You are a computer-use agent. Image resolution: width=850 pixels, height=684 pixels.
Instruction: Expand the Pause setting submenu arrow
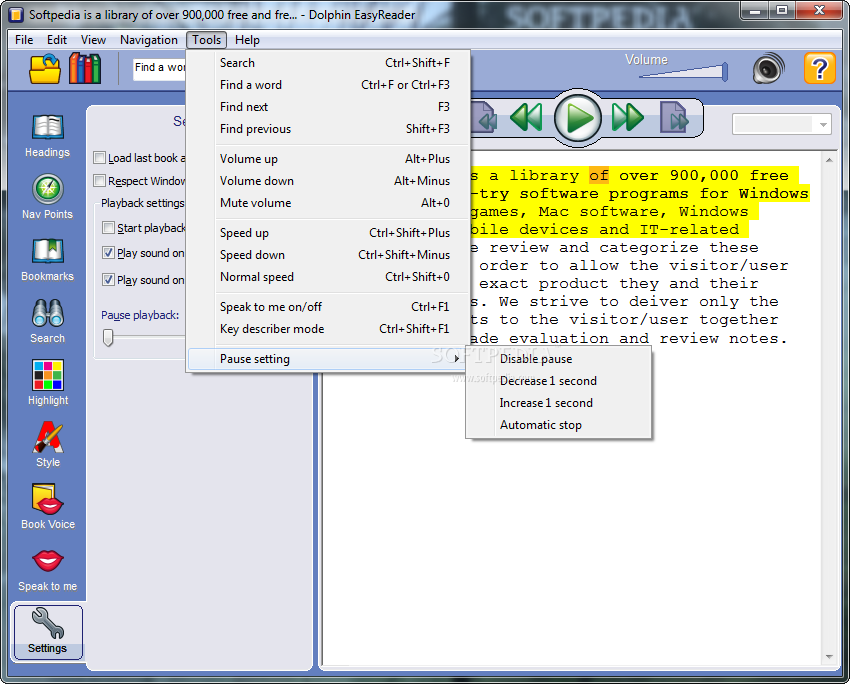[x=456, y=359]
